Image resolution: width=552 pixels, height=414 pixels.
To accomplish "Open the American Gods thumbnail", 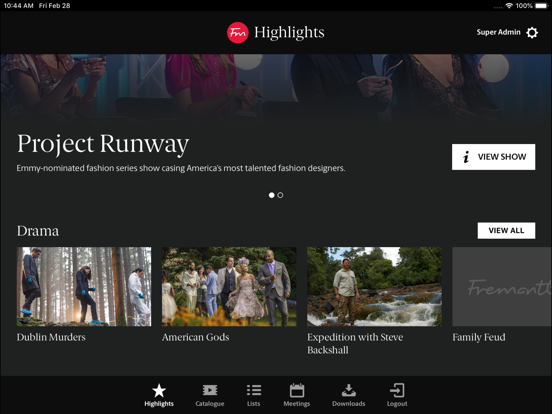I will (x=229, y=287).
